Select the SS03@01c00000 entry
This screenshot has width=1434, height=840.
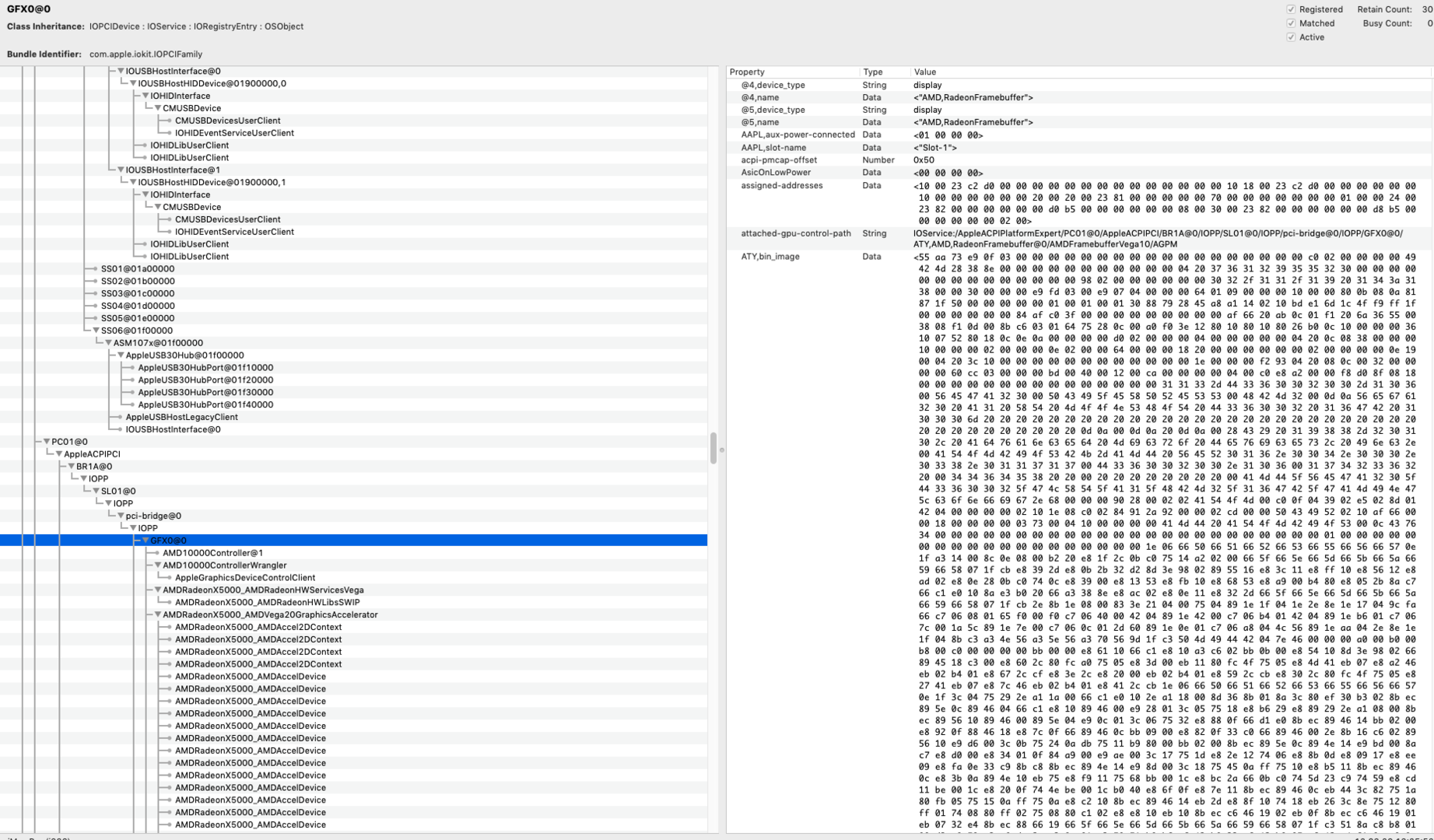tap(138, 294)
